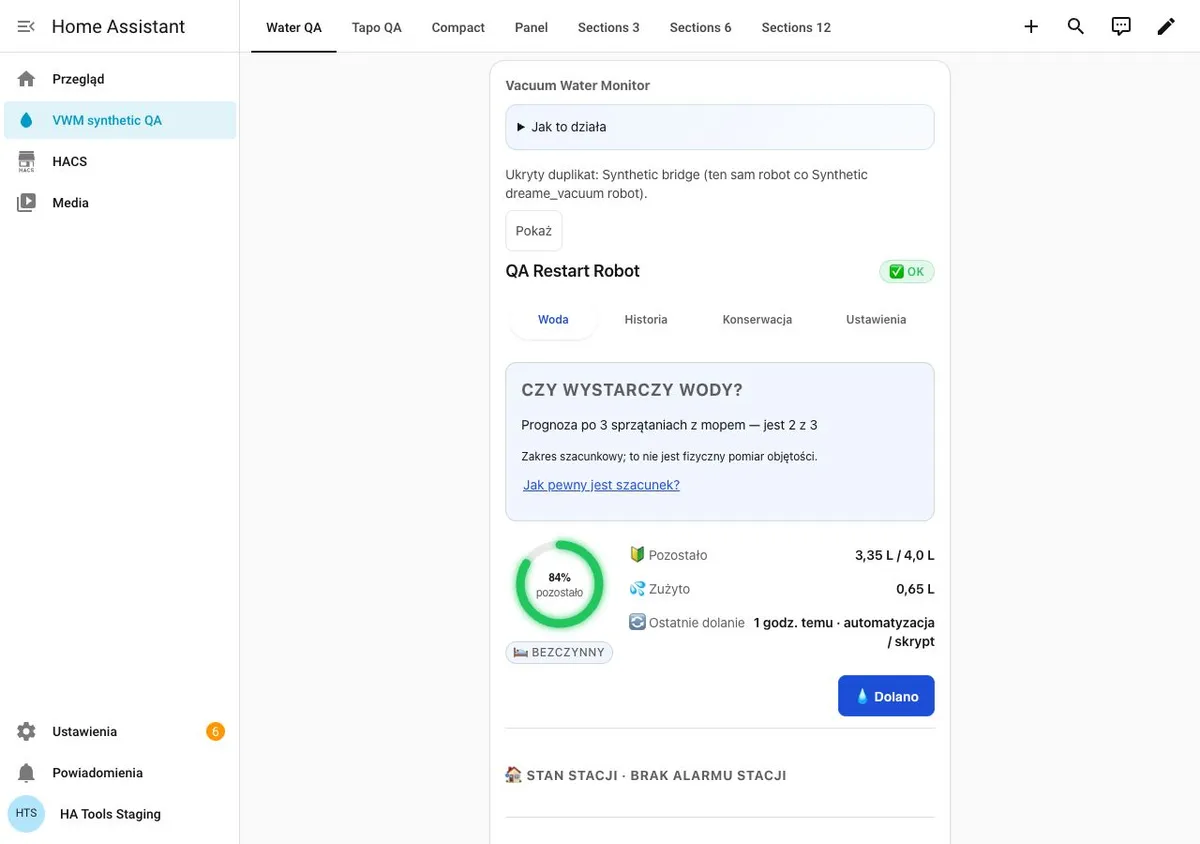Open the Historia tab of the robot card

(x=646, y=320)
